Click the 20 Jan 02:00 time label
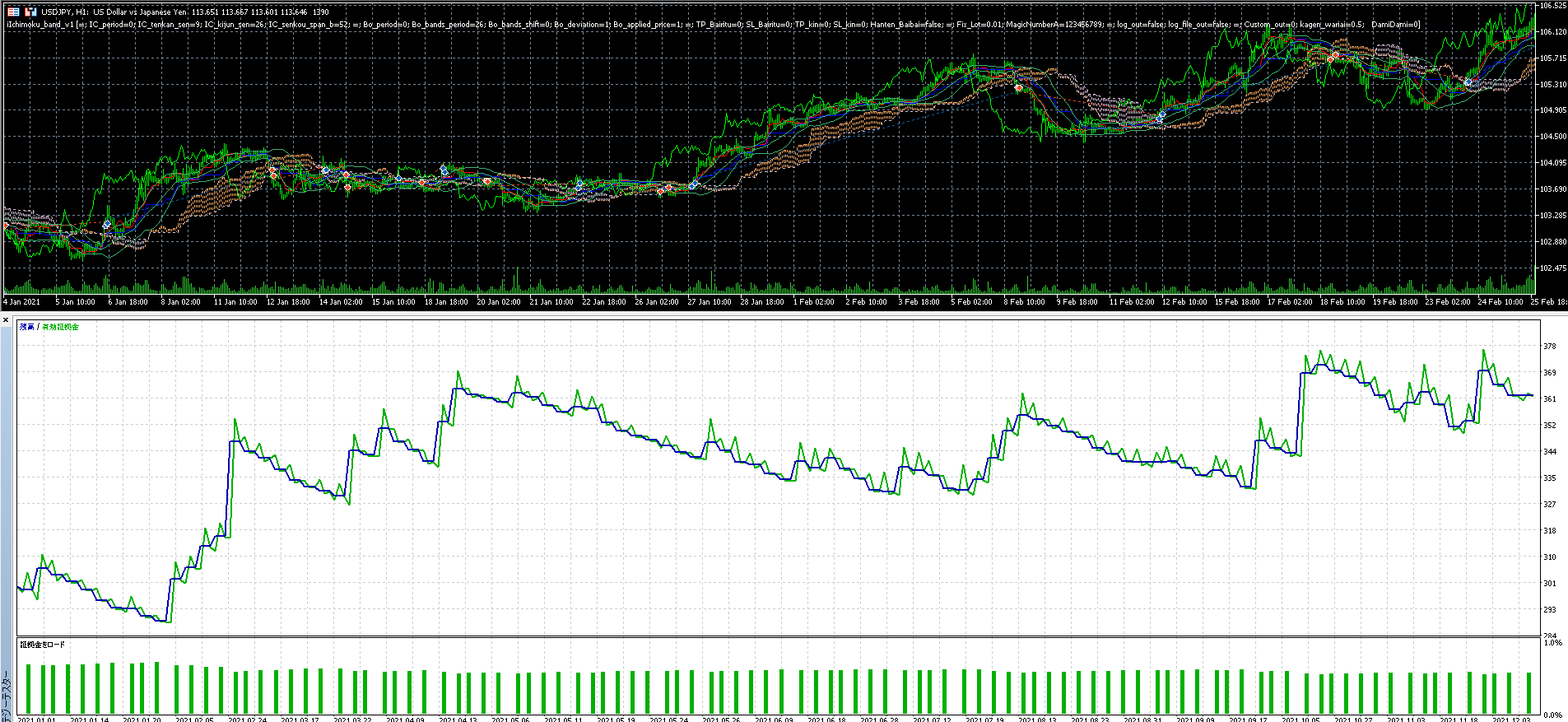 point(499,302)
